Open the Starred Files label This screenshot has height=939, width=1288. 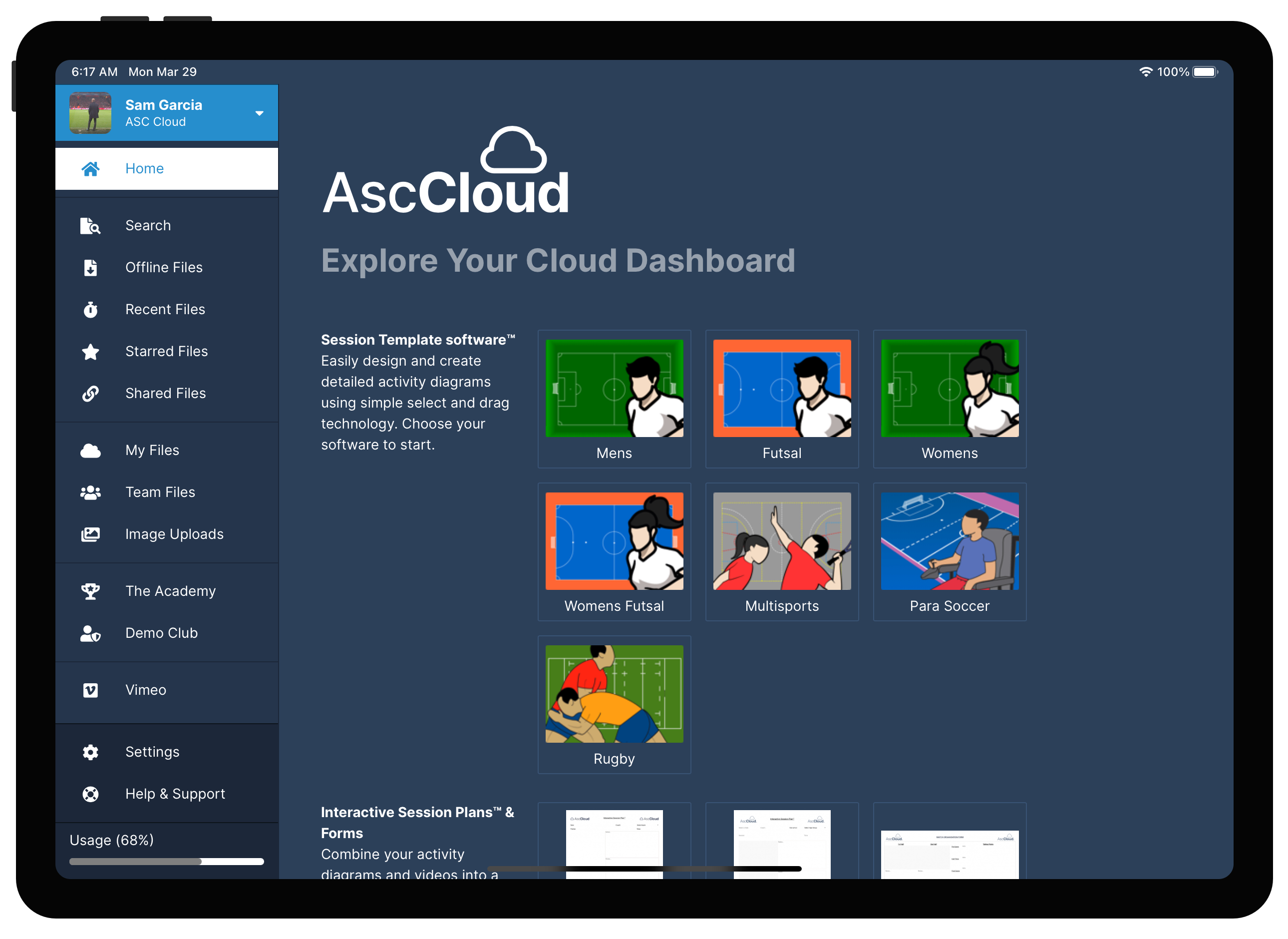(x=166, y=352)
